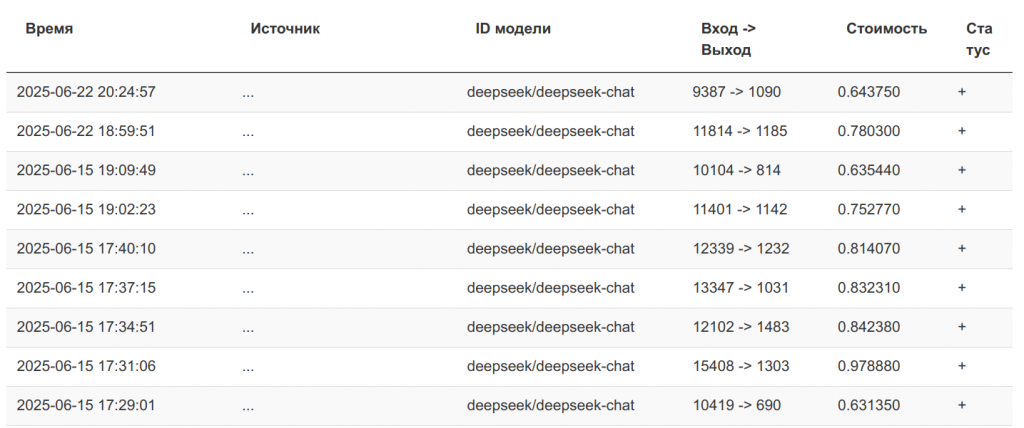Click the 10419 -> 690 token count
The width and height of the screenshot is (1024, 428).
pyautogui.click(x=736, y=406)
